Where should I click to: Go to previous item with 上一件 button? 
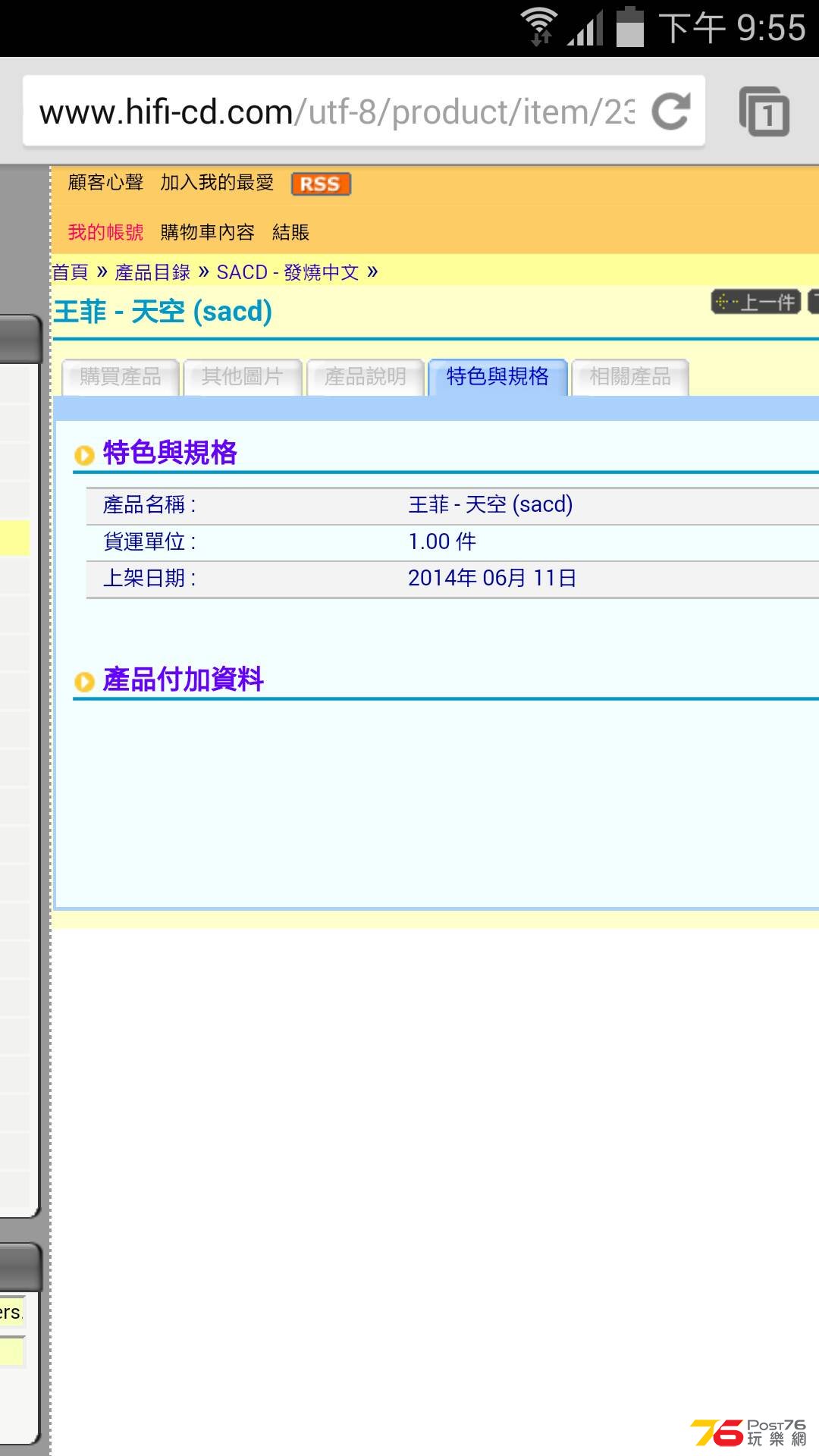[x=756, y=302]
